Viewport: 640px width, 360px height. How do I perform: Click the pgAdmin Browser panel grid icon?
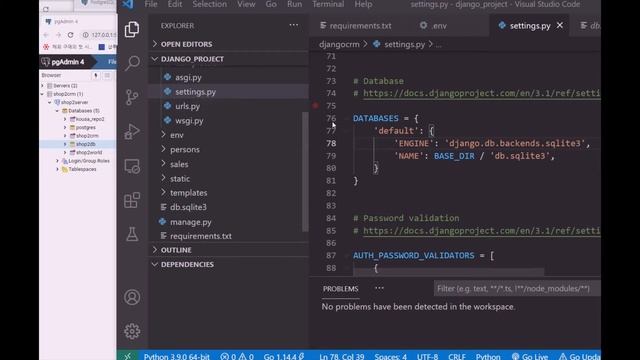[107, 75]
